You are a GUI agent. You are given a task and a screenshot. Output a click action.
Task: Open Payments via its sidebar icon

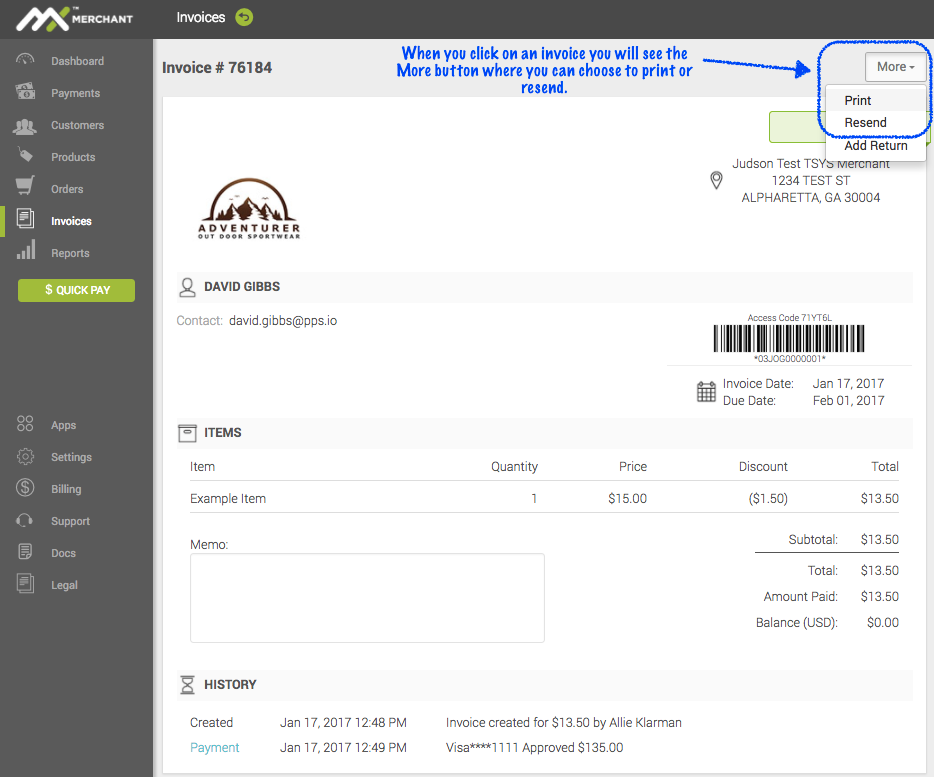(x=26, y=93)
